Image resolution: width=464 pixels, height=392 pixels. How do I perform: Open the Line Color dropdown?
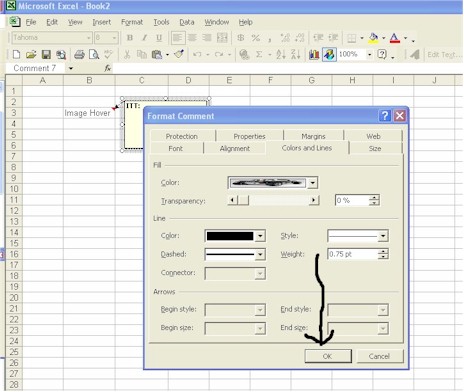point(260,236)
